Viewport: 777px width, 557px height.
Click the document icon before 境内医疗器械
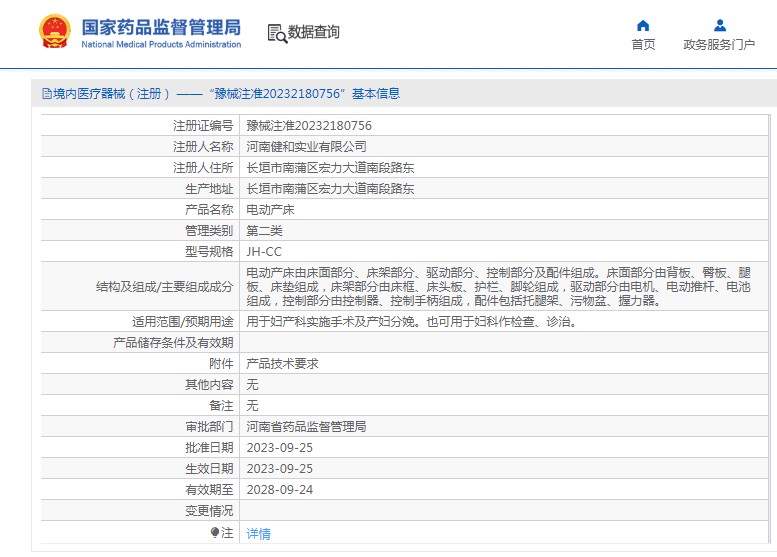pos(47,93)
